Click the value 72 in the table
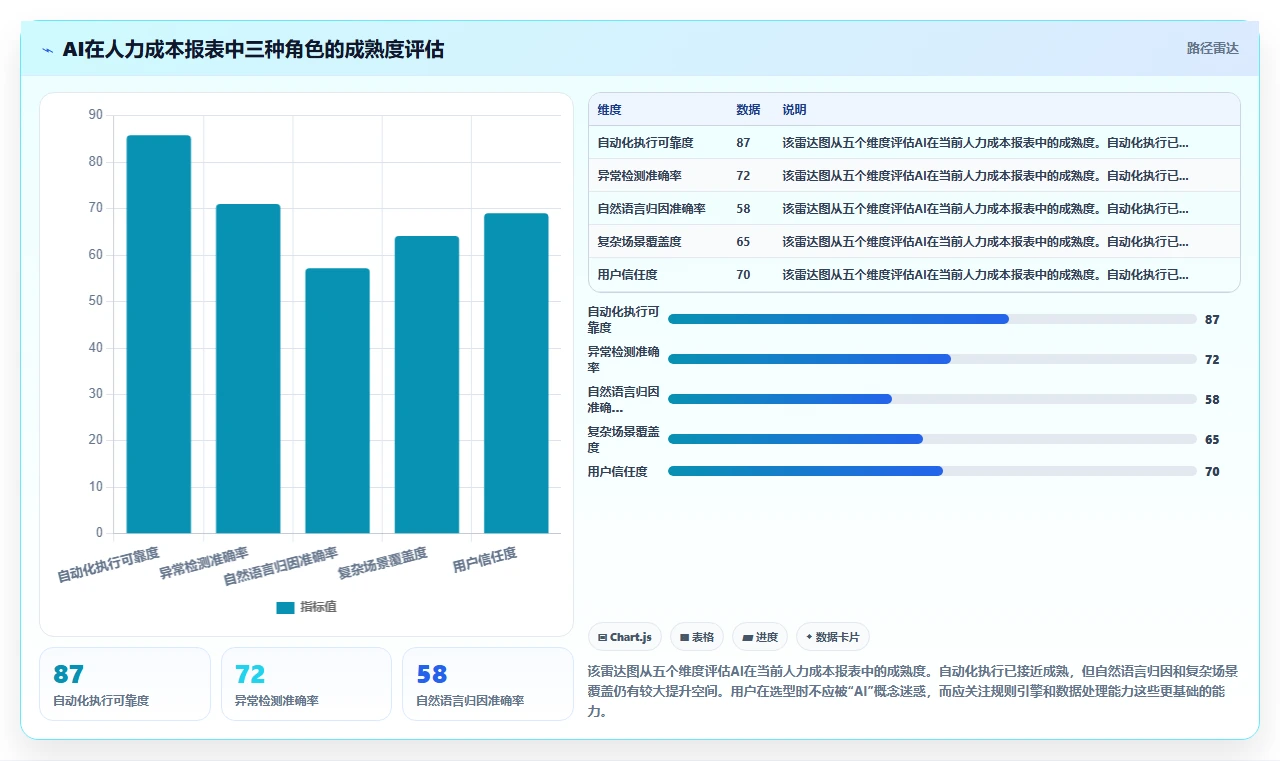This screenshot has width=1280, height=761. [743, 176]
